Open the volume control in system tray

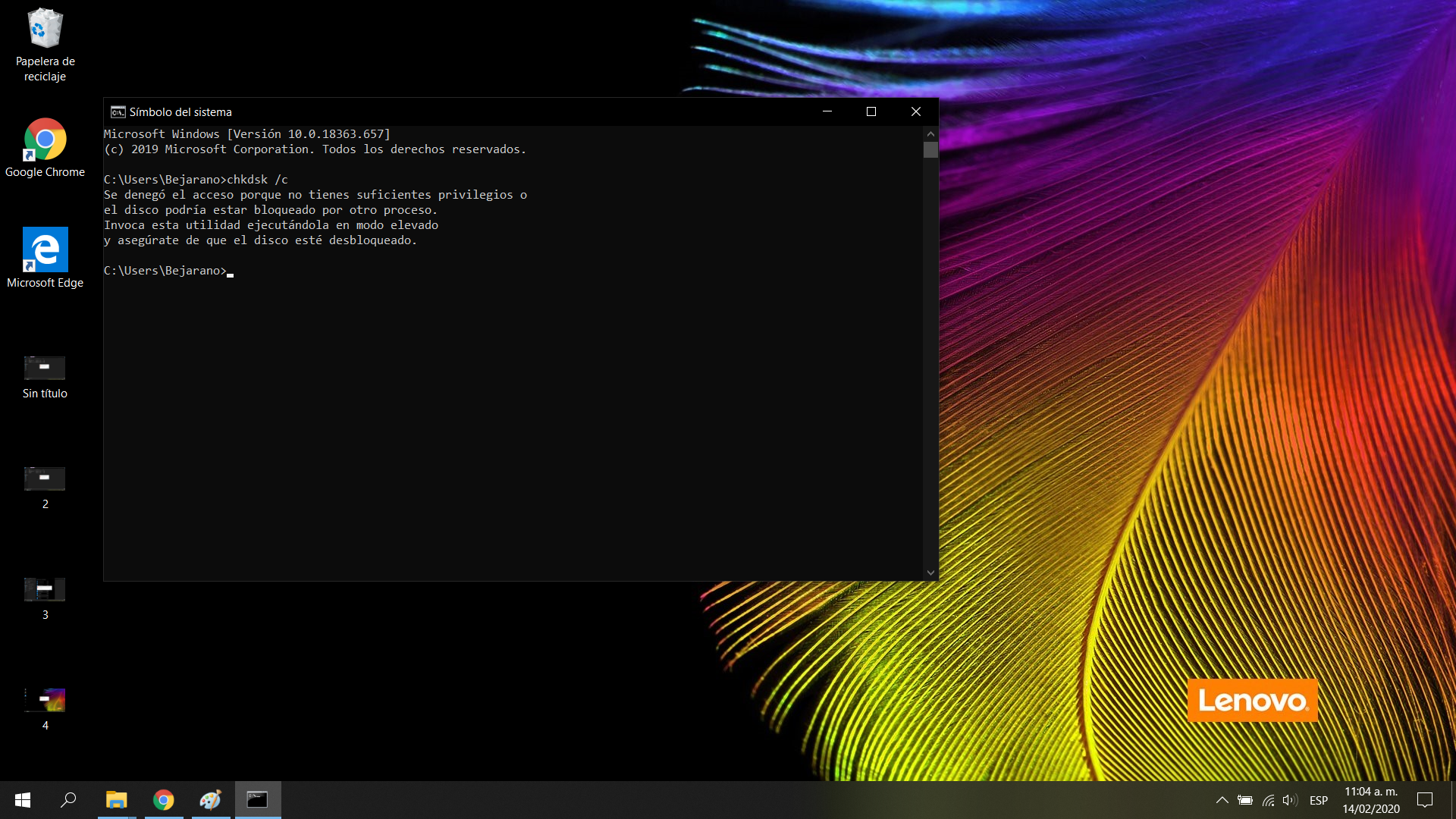[x=1289, y=800]
